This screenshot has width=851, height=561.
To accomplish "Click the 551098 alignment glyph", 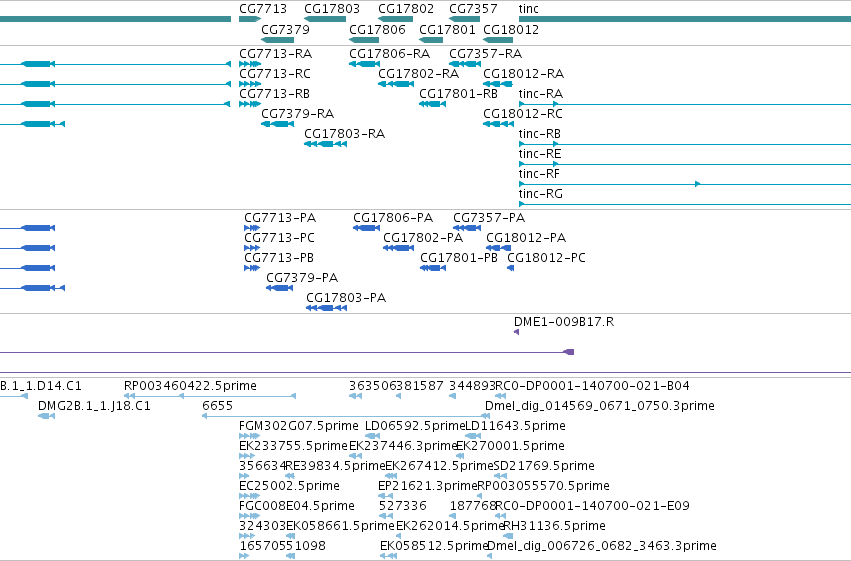I will pyautogui.click(x=290, y=556).
